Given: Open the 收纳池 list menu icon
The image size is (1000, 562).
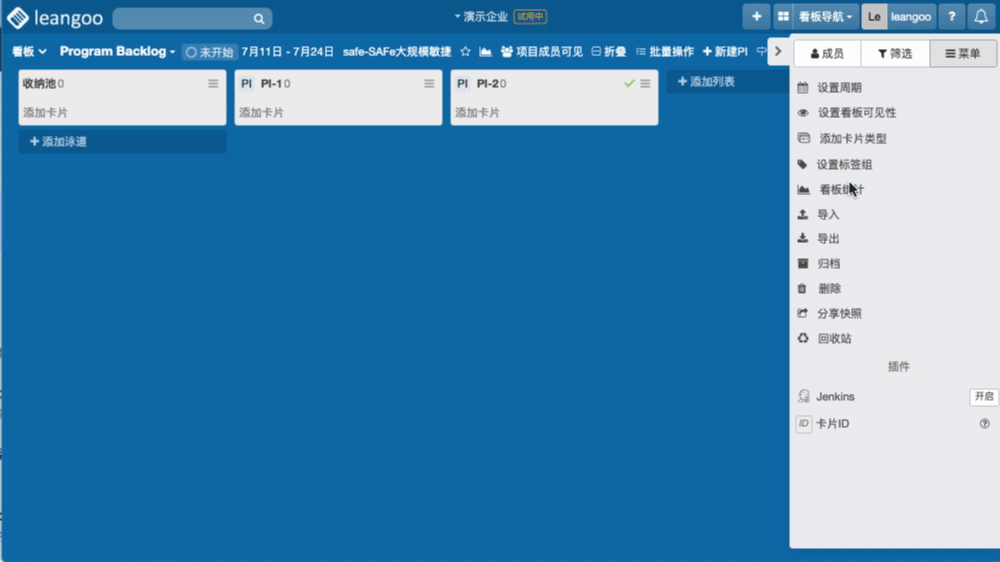Looking at the screenshot, I should pyautogui.click(x=213, y=84).
